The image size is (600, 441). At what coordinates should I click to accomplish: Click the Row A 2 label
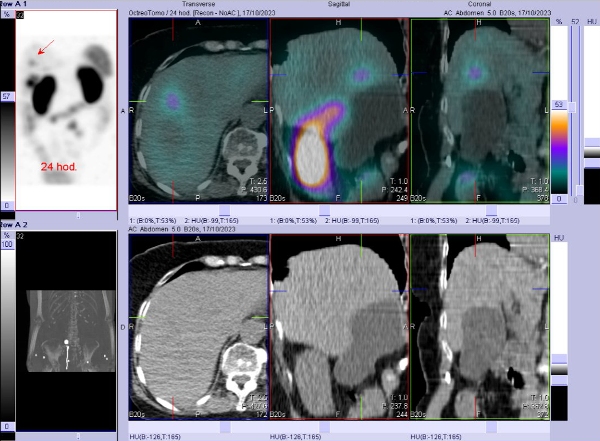[15, 228]
